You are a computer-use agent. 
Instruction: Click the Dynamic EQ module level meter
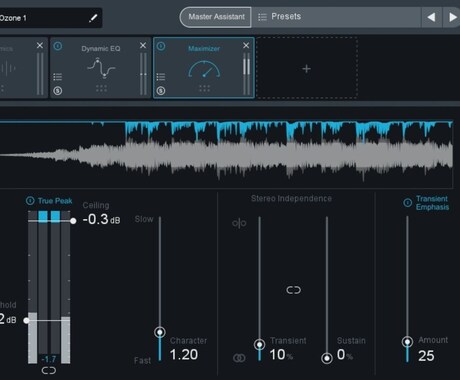pos(143,73)
